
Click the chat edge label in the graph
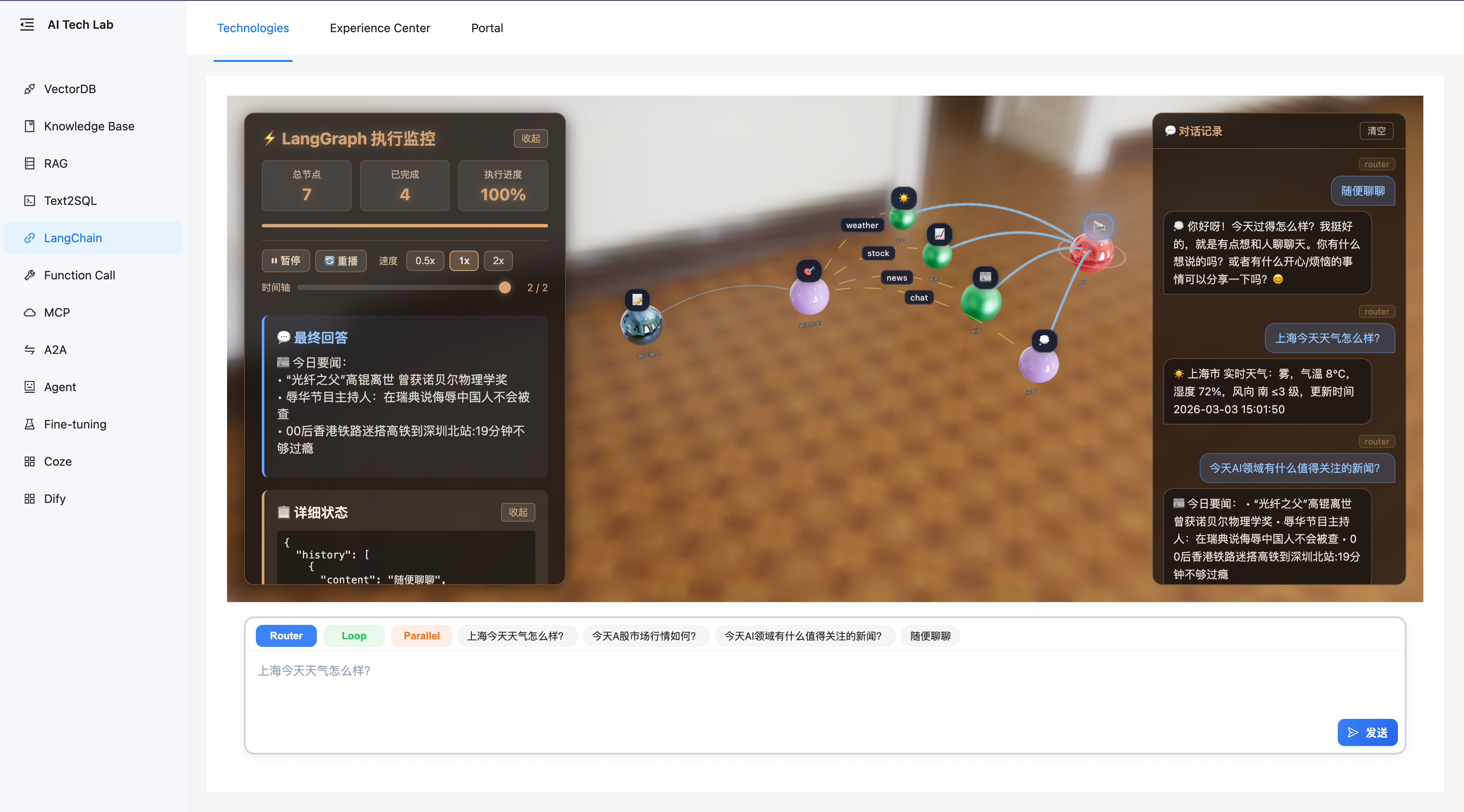point(919,298)
